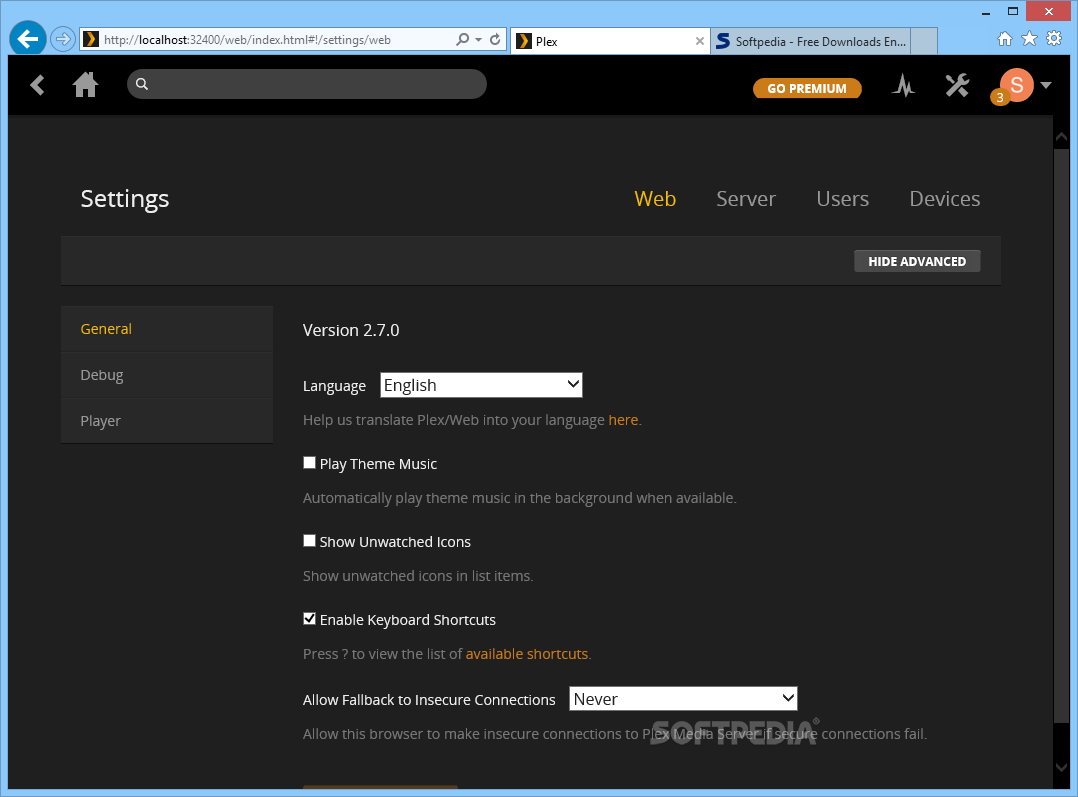This screenshot has width=1078, height=797.
Task: Select the Devices settings tab
Action: (x=945, y=199)
